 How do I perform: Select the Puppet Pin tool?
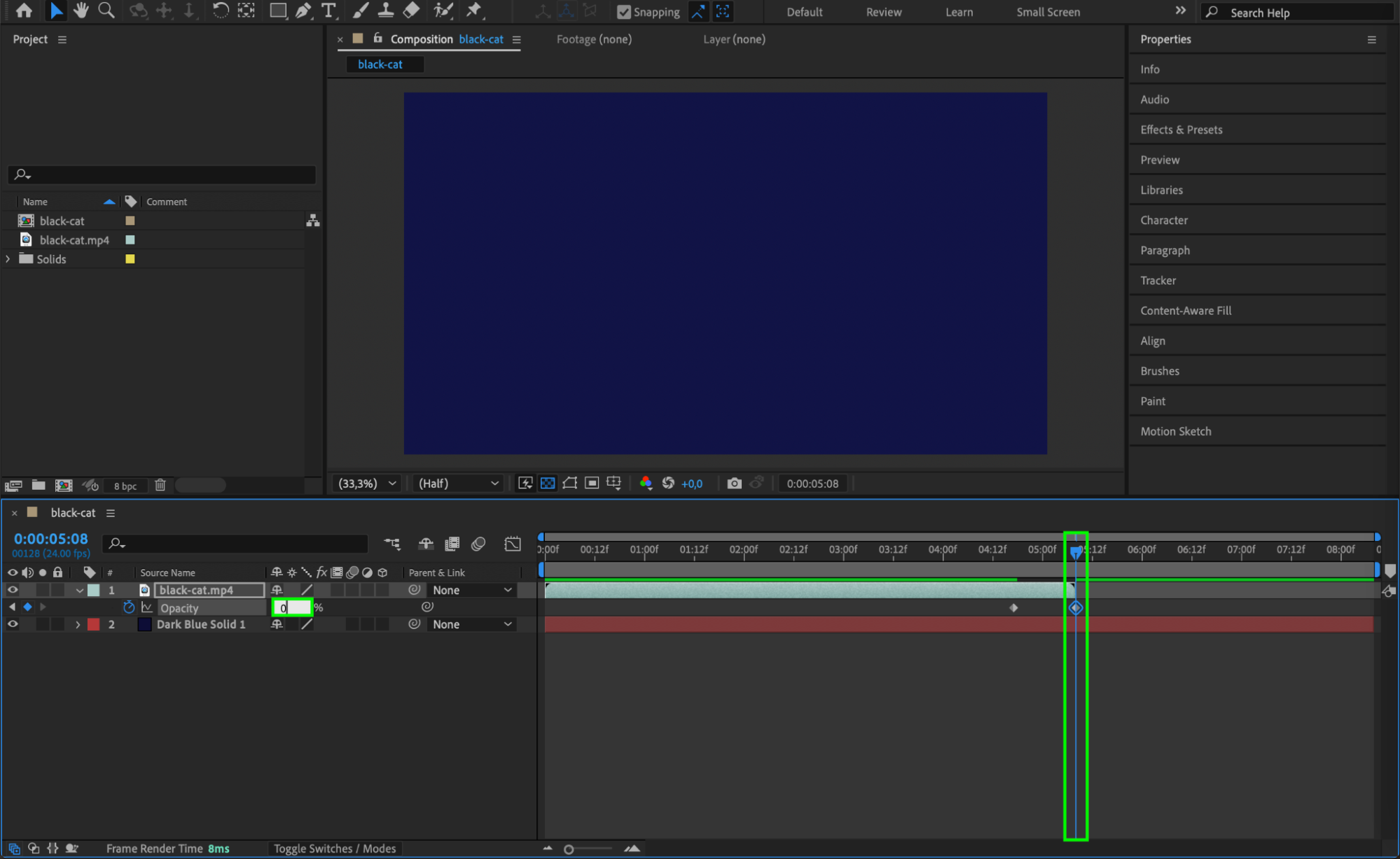coord(474,11)
